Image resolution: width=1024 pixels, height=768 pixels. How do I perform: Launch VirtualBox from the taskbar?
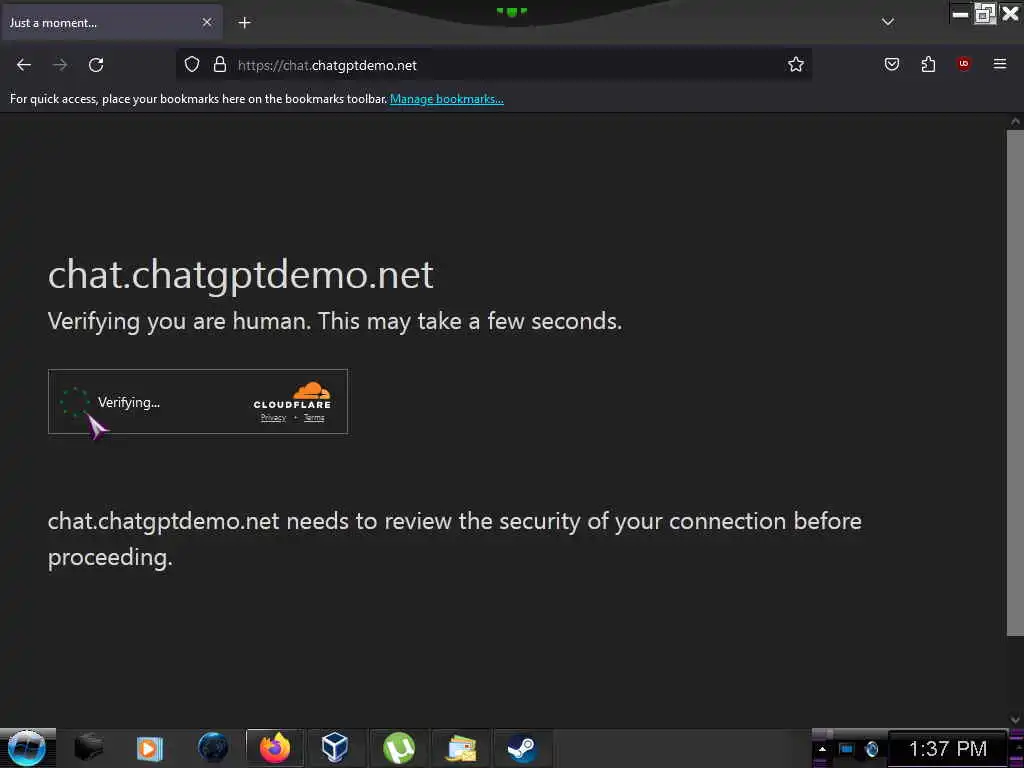click(335, 748)
